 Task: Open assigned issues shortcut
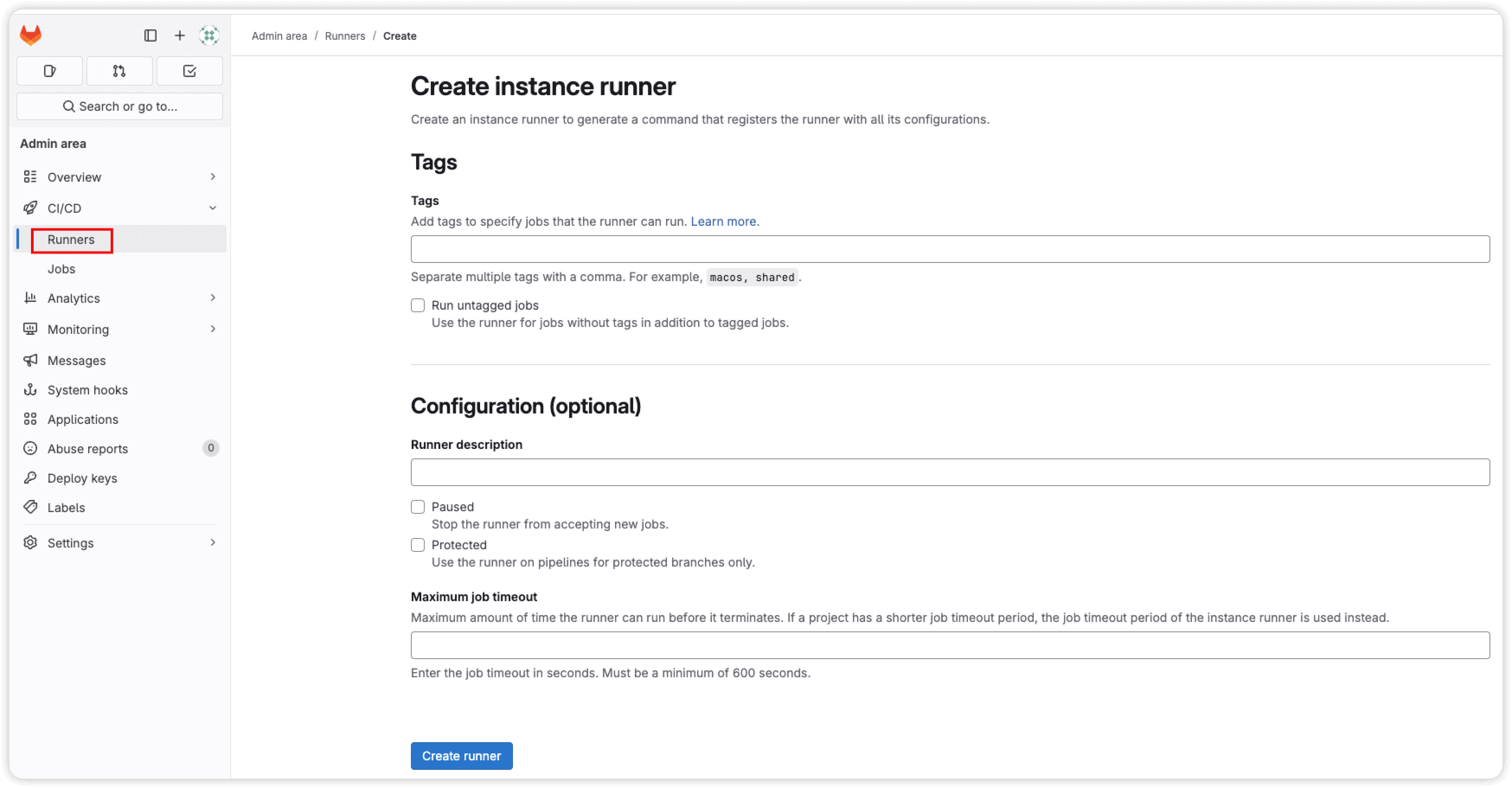(x=50, y=71)
